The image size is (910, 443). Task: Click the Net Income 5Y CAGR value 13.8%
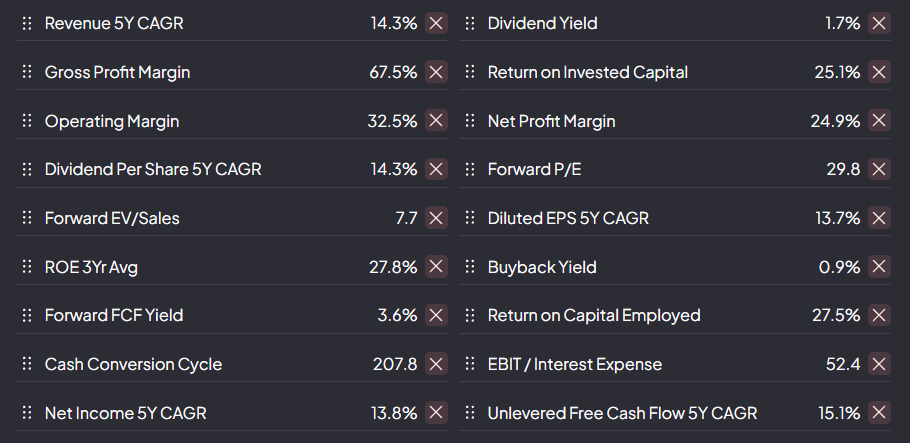click(x=394, y=413)
